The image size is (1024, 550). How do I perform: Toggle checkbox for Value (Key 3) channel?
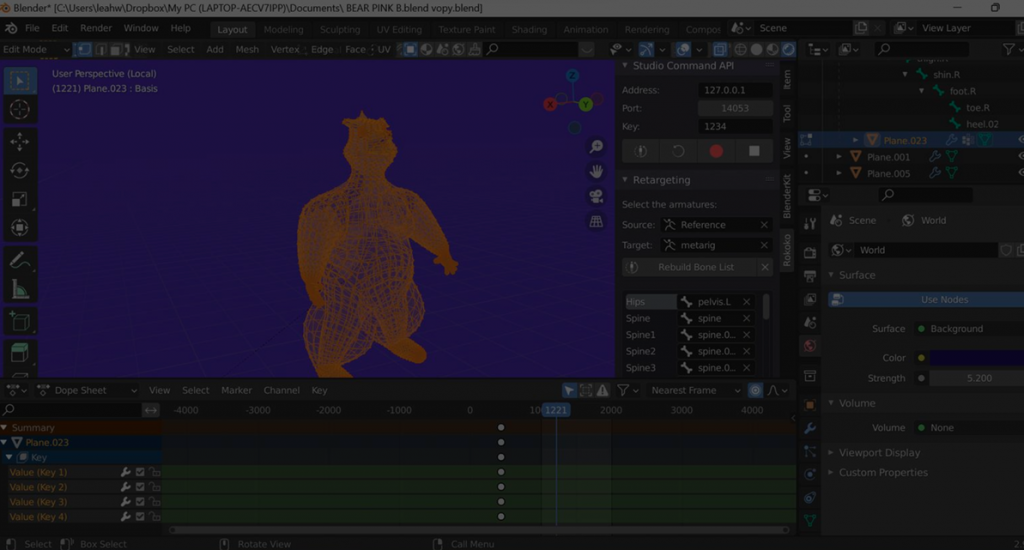point(140,502)
